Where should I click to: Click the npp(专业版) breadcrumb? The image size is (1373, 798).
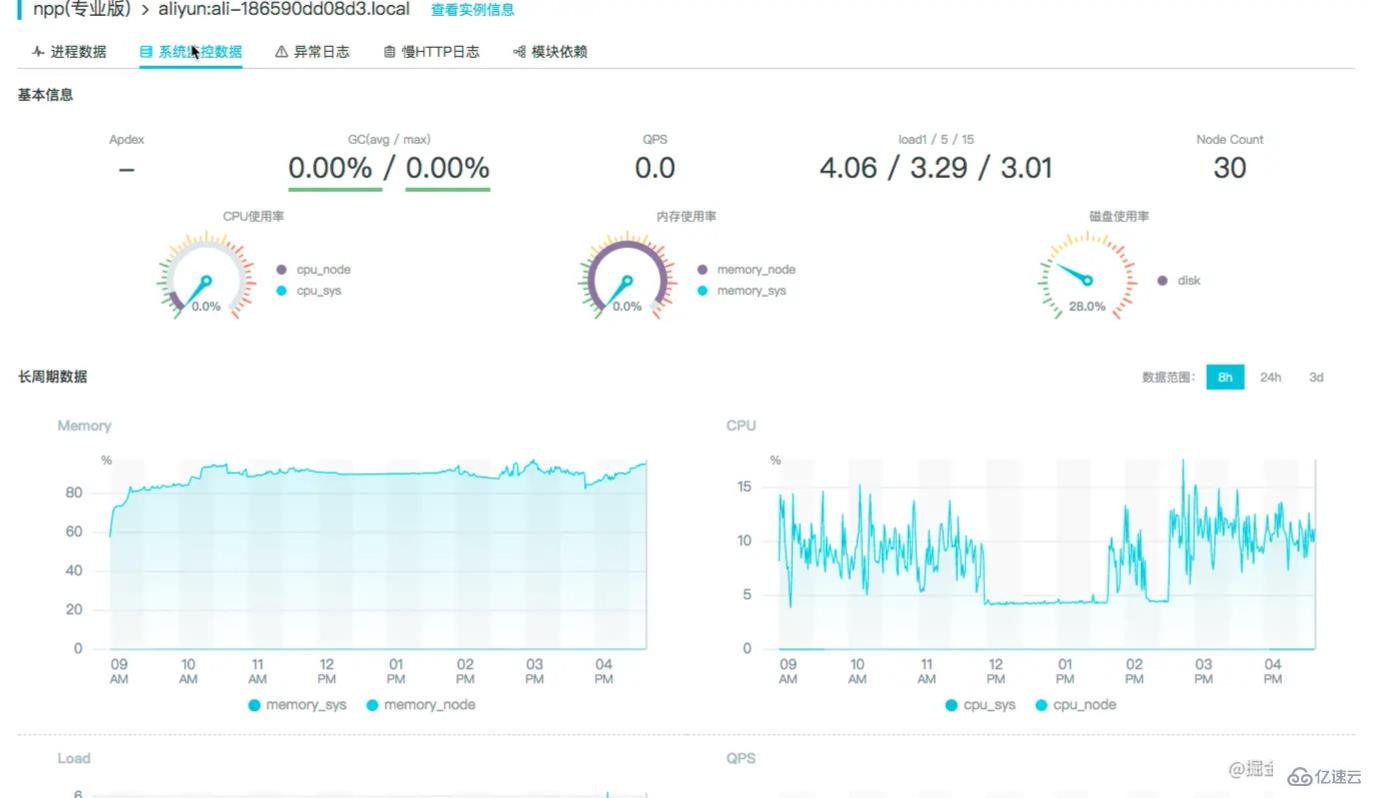pyautogui.click(x=82, y=9)
